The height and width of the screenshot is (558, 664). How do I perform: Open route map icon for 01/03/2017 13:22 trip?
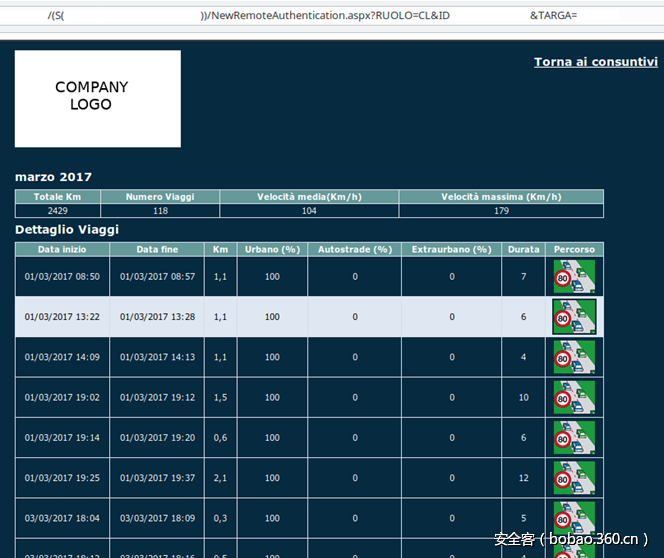574,316
